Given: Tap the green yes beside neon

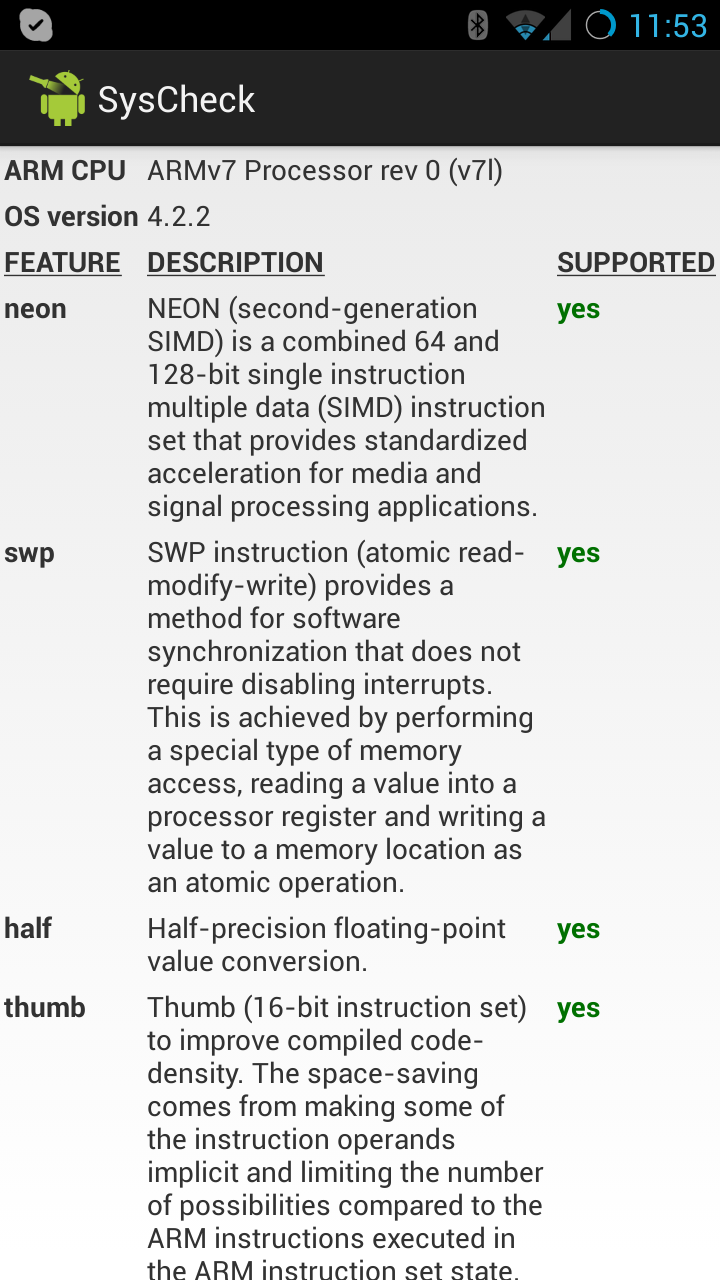Looking at the screenshot, I should [578, 309].
